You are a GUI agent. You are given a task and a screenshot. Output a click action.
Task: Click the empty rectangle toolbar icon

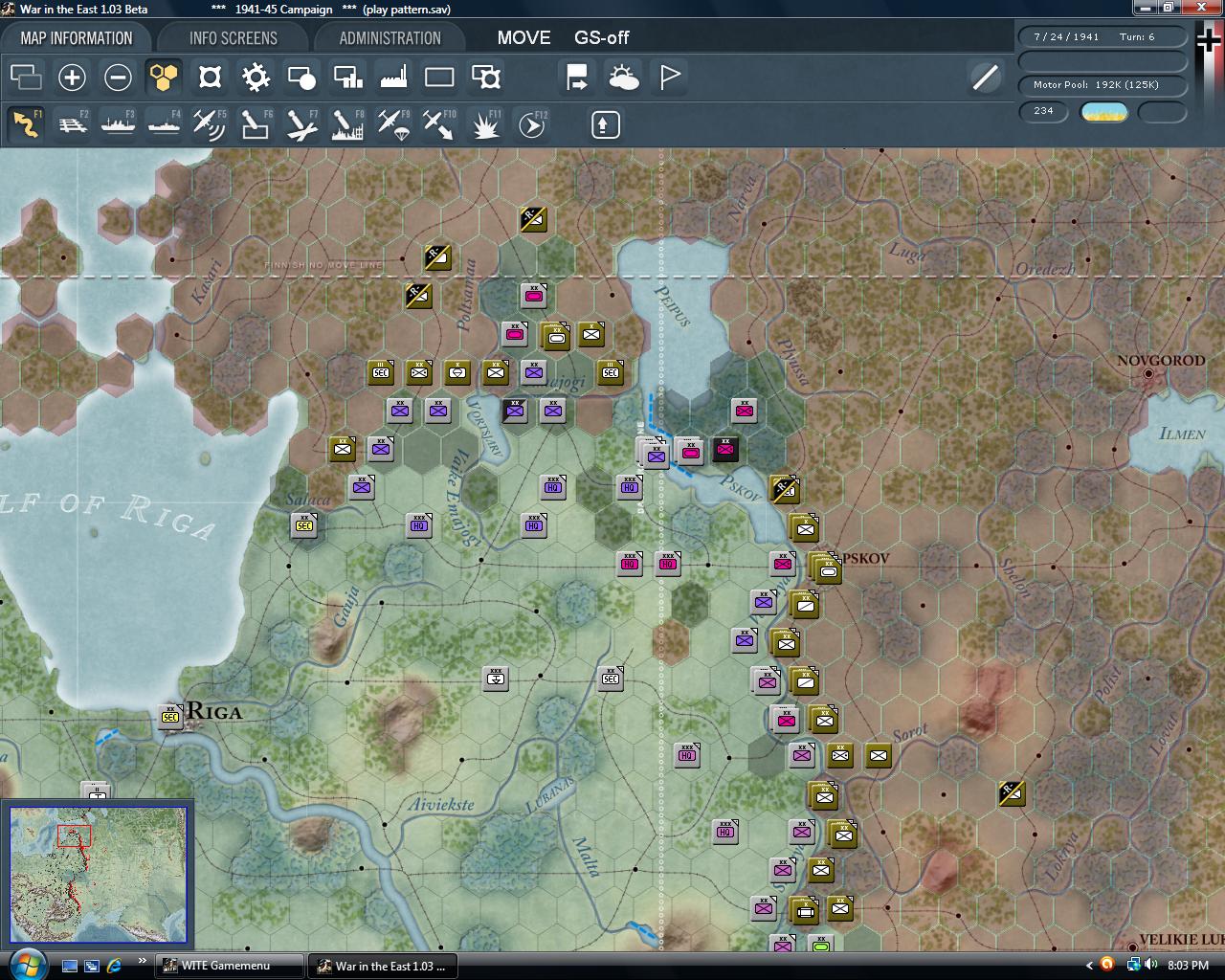tap(439, 78)
